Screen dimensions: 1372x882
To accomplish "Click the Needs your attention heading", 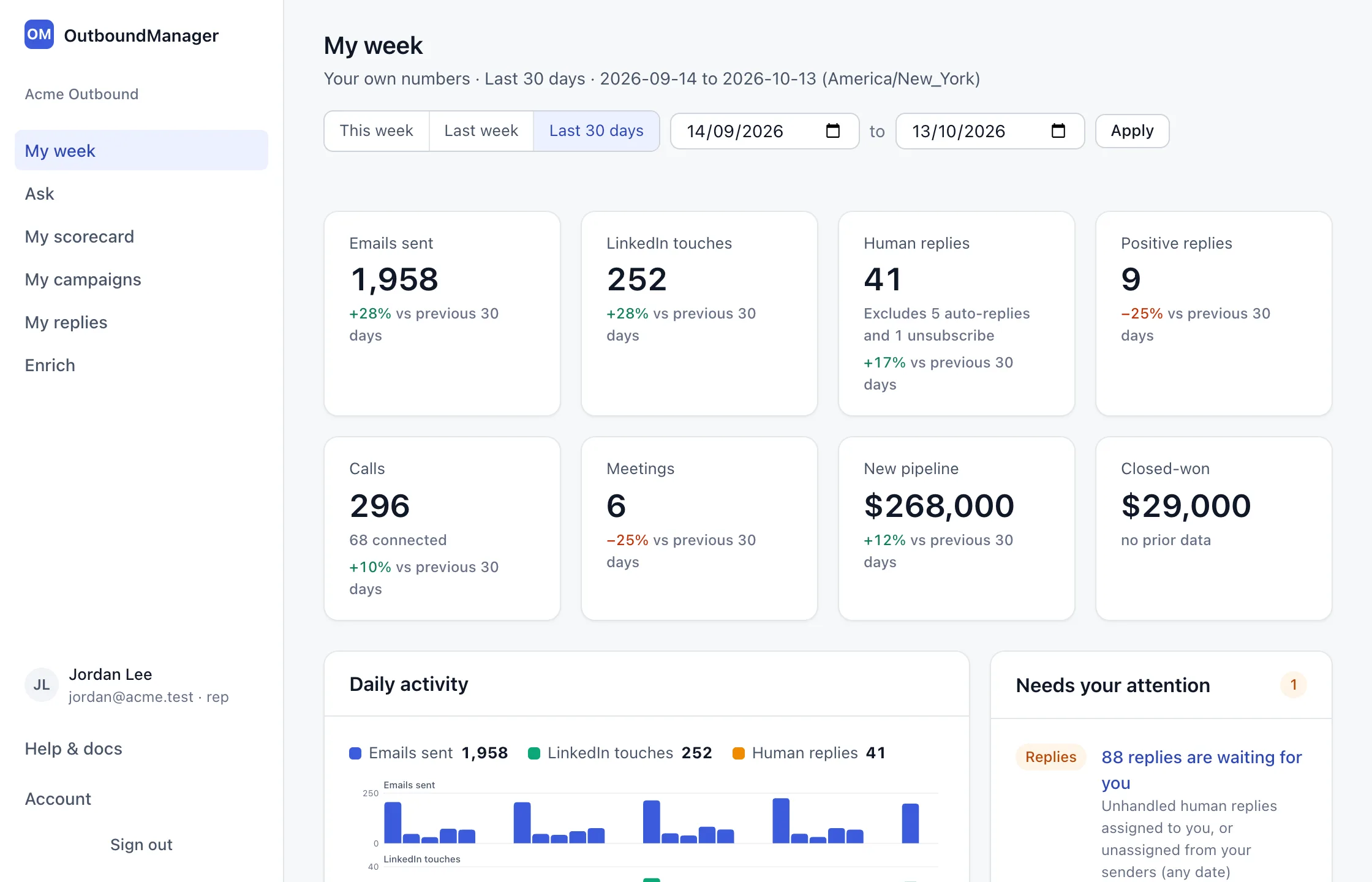I will (1113, 685).
